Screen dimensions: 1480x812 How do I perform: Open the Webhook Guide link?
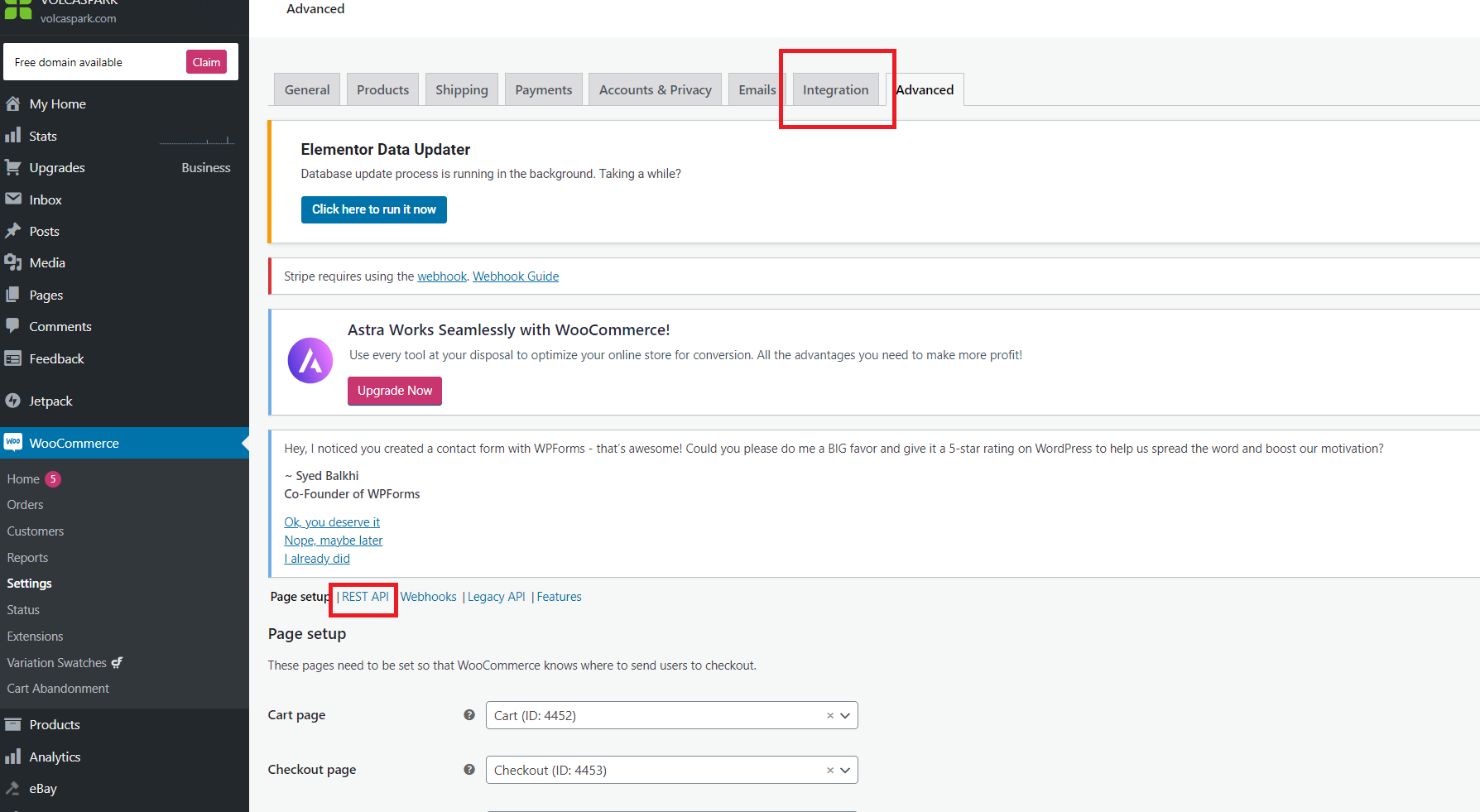516,276
